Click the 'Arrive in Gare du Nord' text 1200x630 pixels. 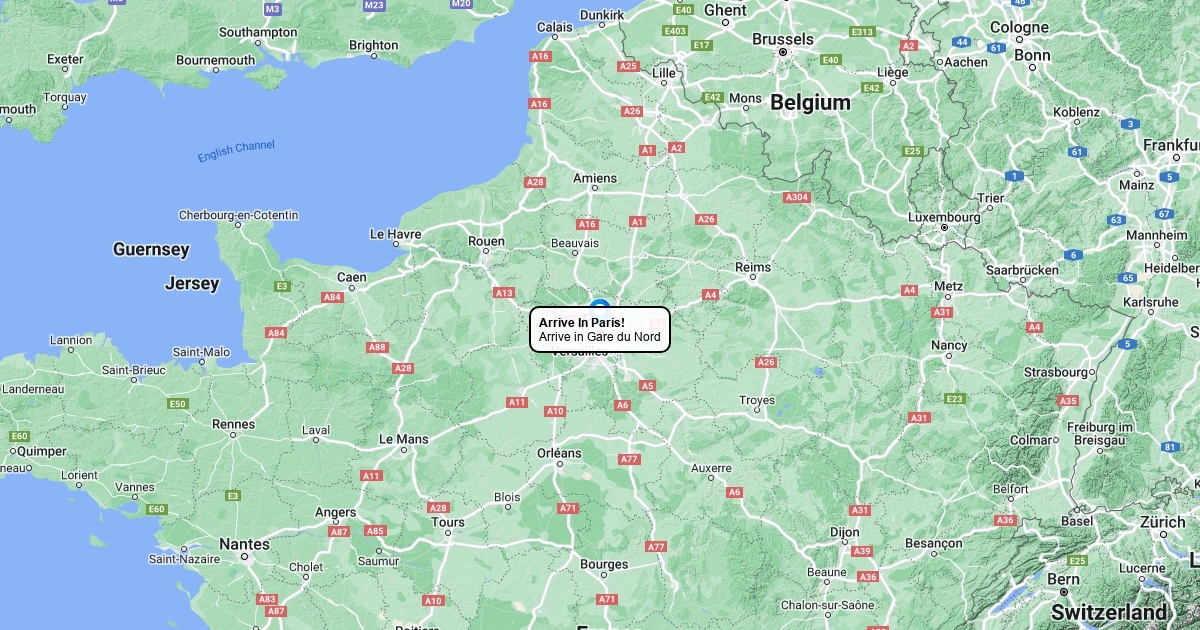coord(599,337)
